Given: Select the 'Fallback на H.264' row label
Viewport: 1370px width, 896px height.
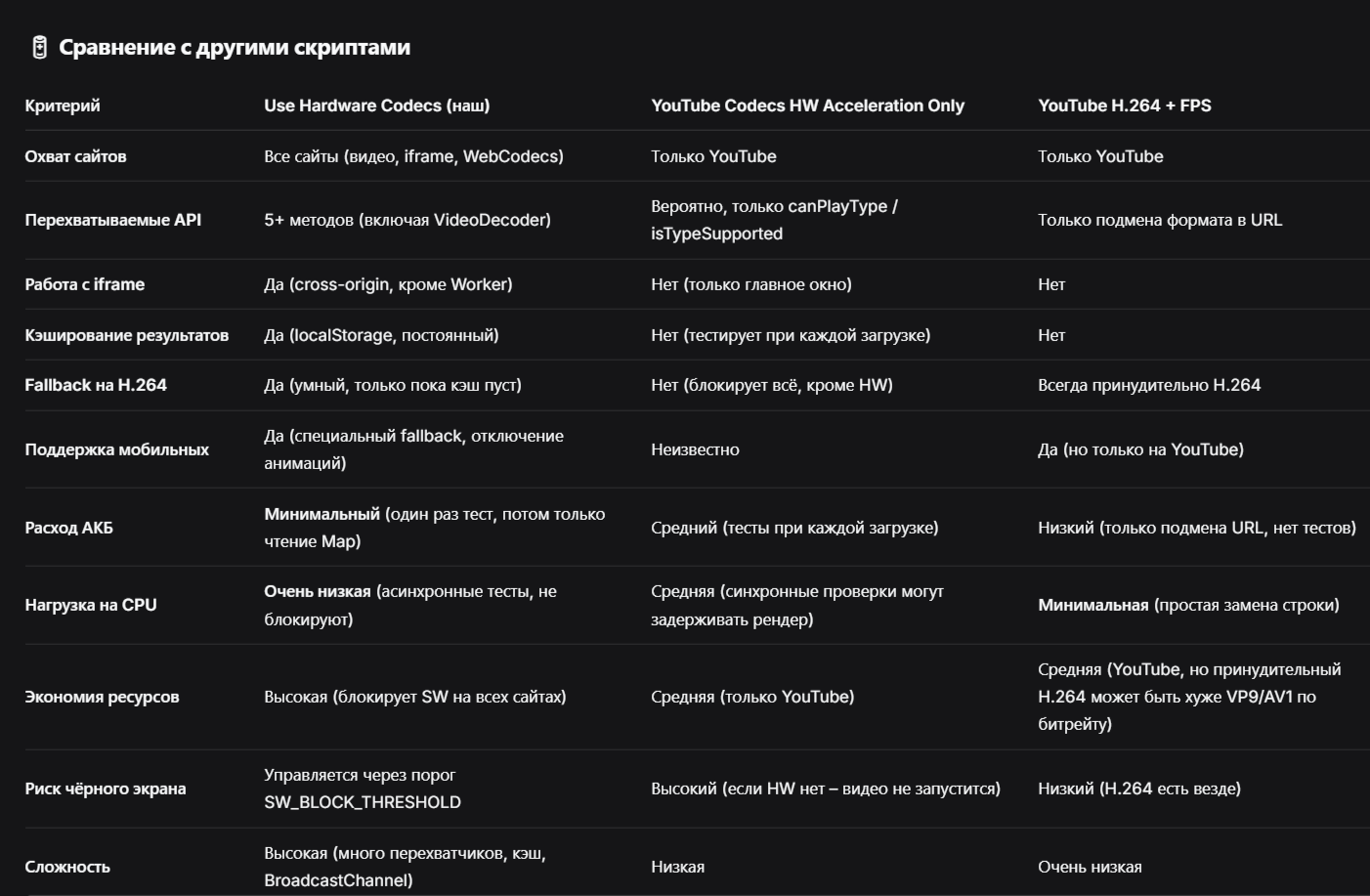Looking at the screenshot, I should point(96,385).
